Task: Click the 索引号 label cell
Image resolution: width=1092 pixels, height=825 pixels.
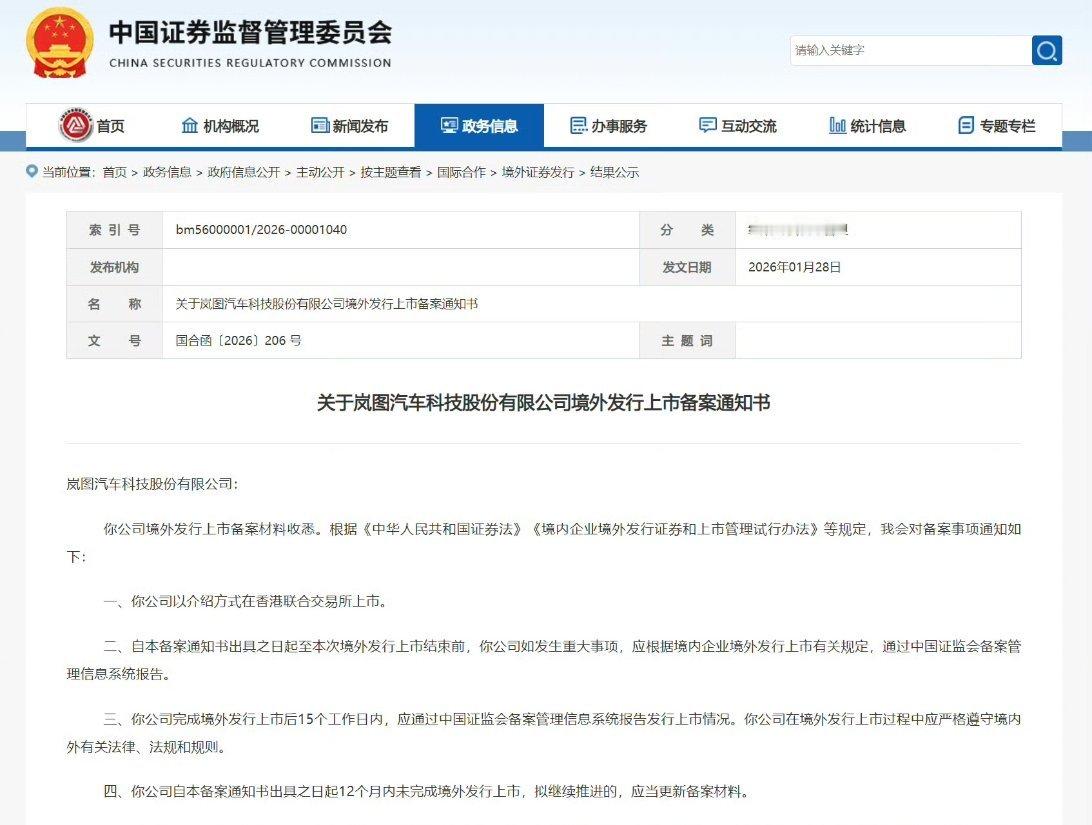Action: [115, 230]
